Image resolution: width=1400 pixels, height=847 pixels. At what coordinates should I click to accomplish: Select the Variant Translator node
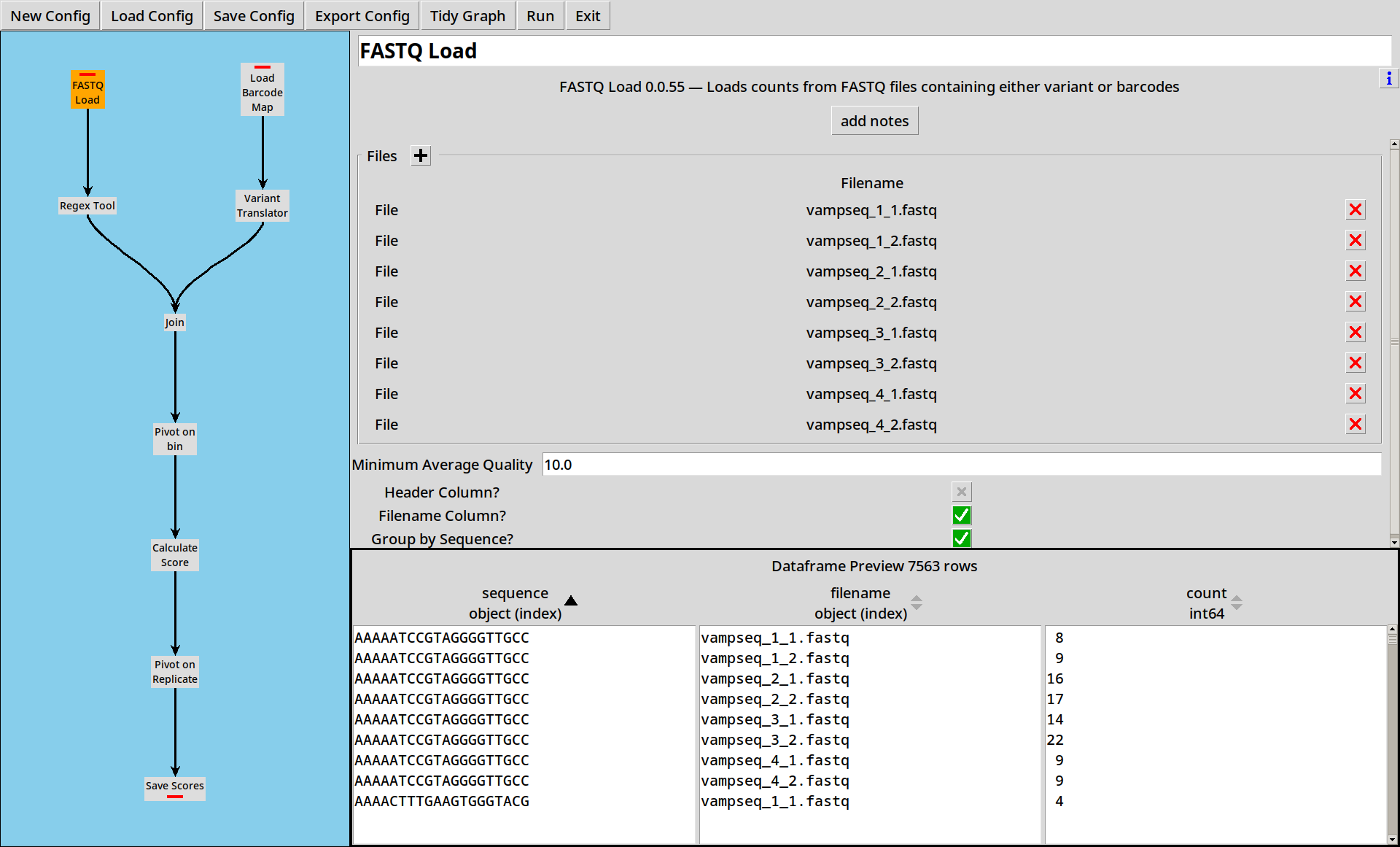(x=262, y=206)
